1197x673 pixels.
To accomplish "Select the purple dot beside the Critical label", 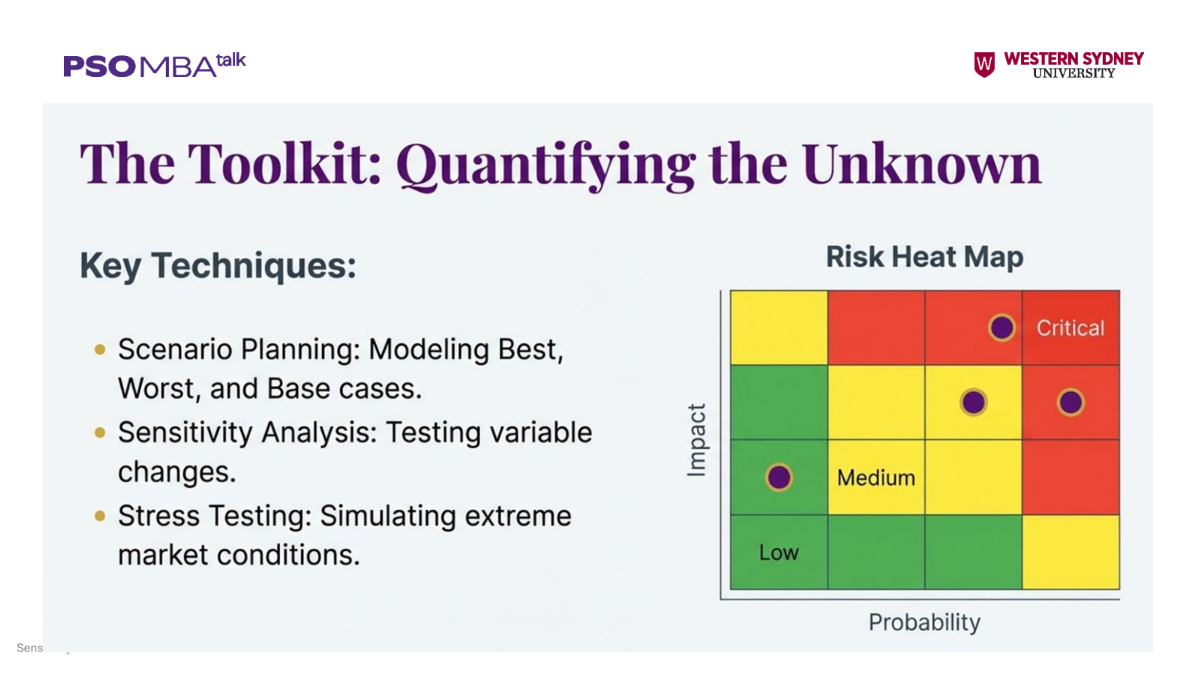I will point(1001,327).
